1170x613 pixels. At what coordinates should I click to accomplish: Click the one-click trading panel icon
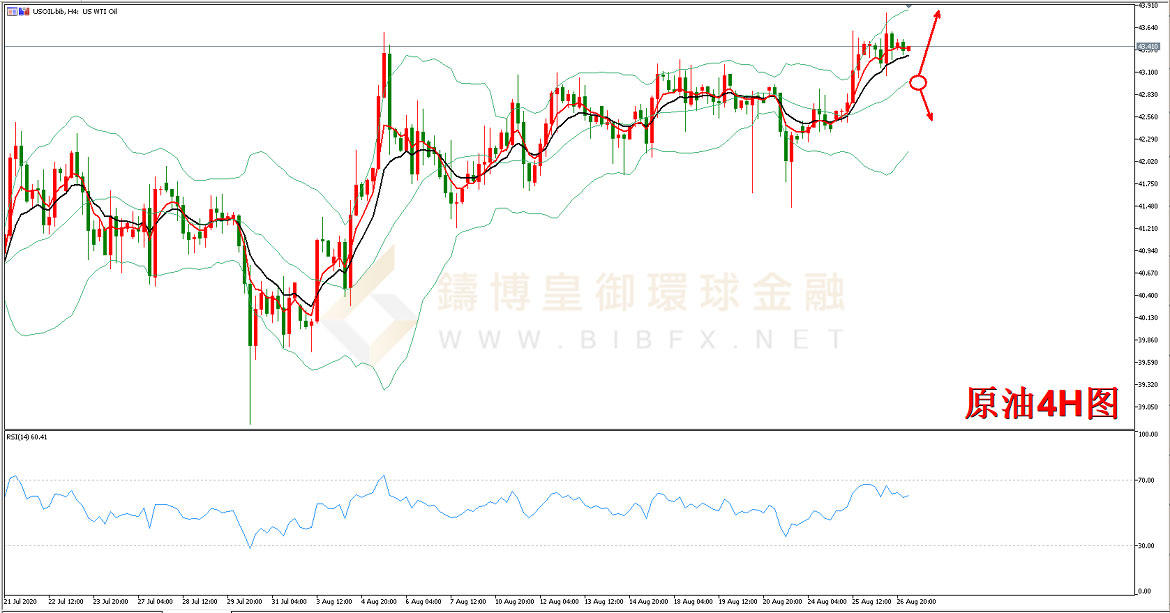tap(9, 10)
